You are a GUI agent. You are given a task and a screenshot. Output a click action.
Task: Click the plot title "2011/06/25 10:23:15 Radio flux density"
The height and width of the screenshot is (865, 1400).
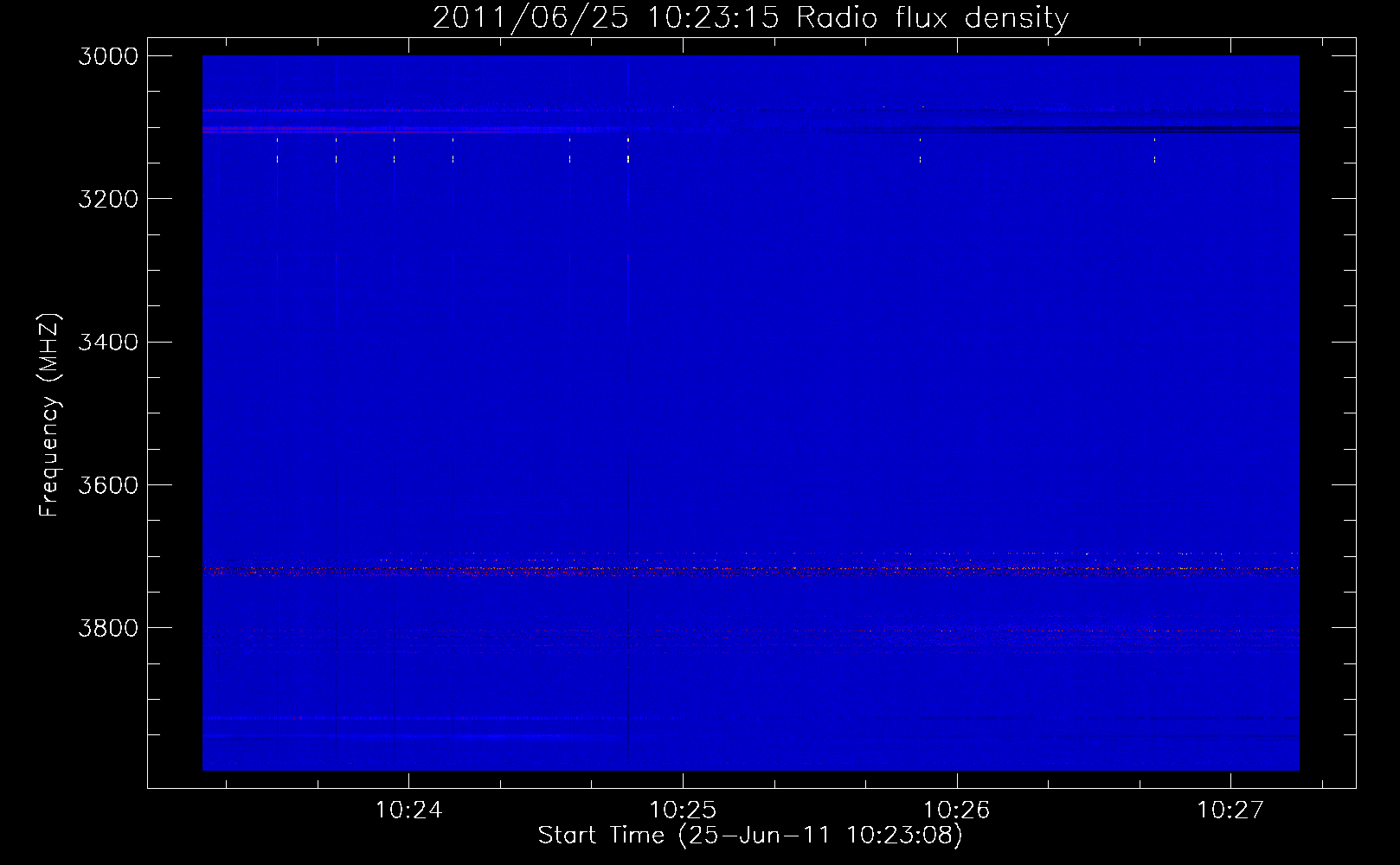(x=750, y=18)
